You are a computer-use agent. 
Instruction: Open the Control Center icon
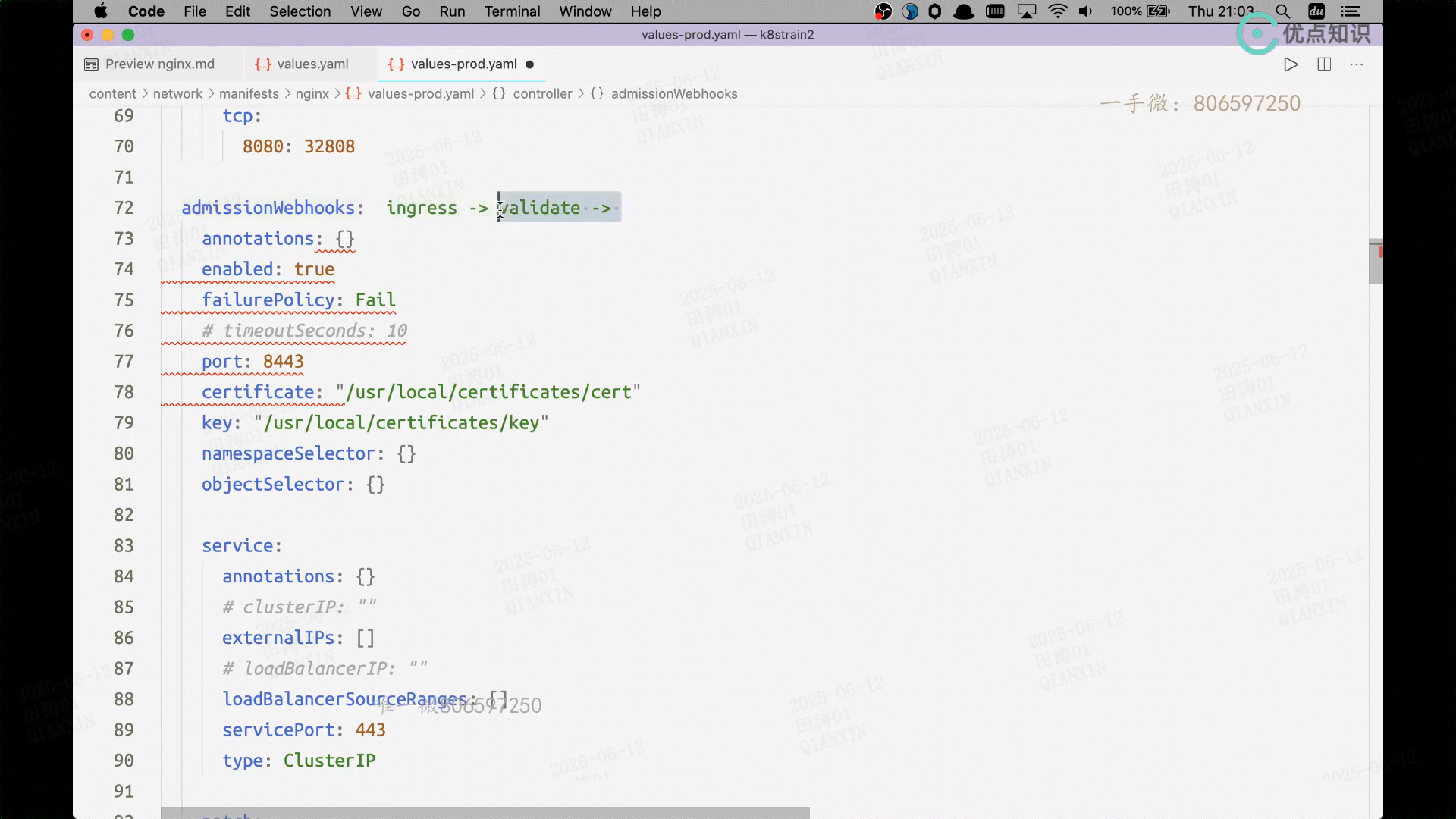tap(1350, 11)
